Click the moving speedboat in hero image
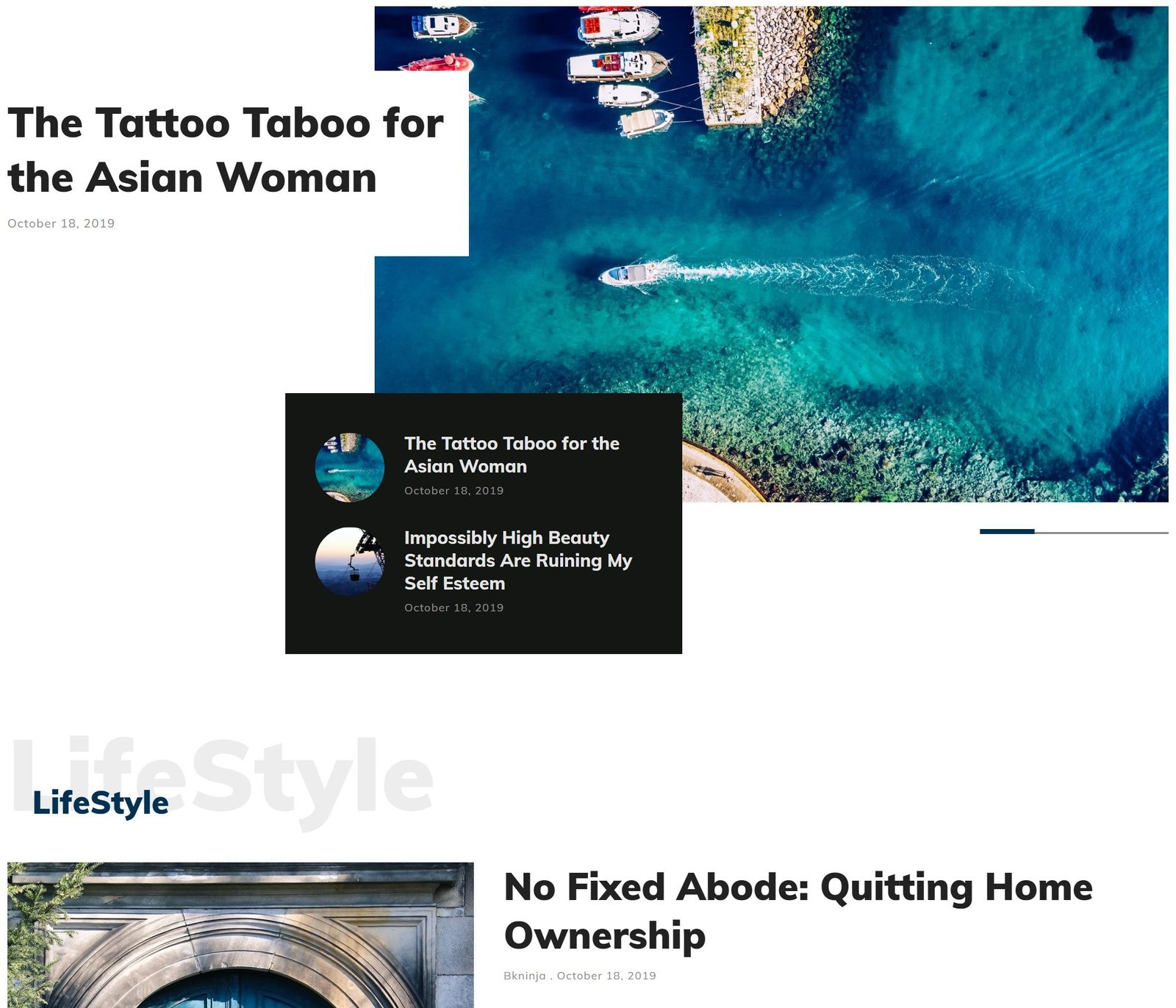 [631, 275]
